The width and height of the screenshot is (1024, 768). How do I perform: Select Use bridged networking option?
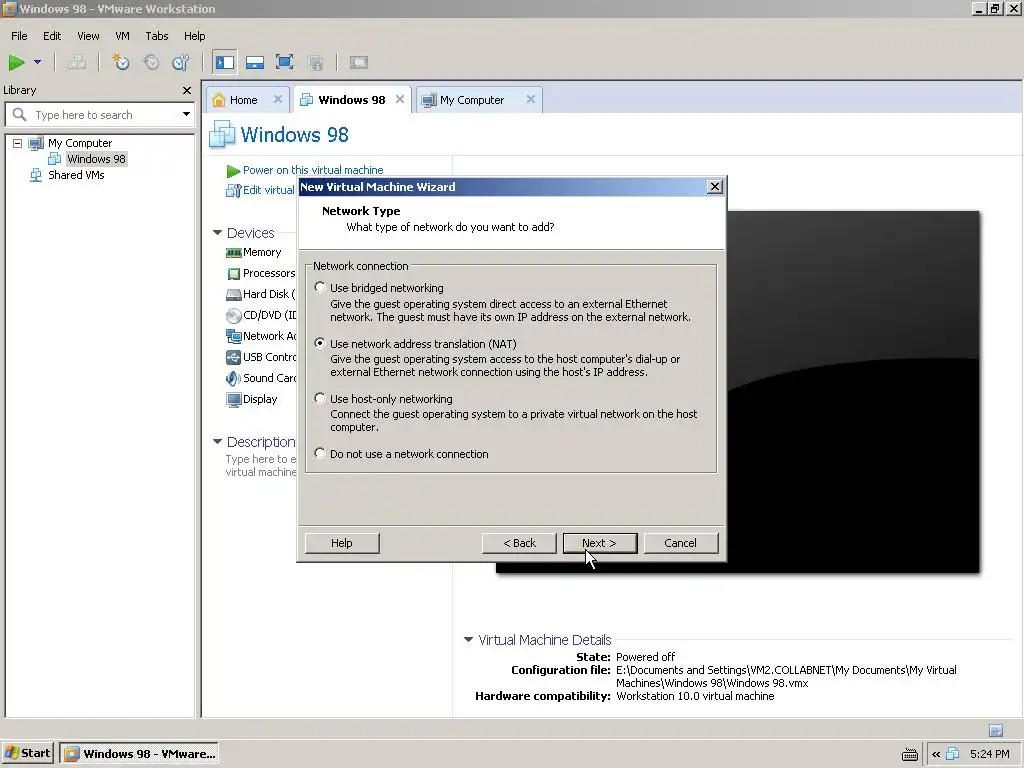click(319, 287)
